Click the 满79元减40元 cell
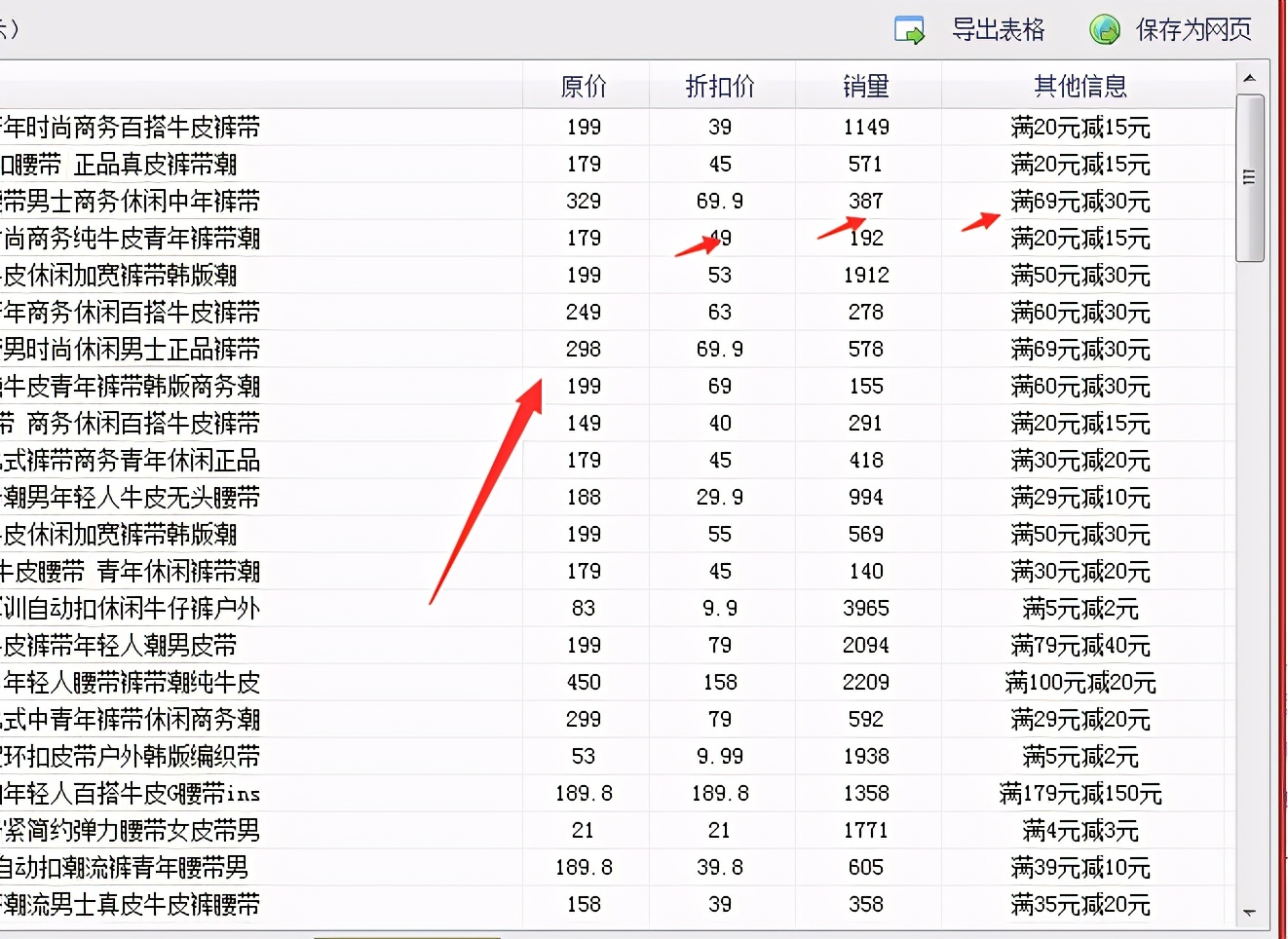The width and height of the screenshot is (1288, 939). click(x=1081, y=646)
